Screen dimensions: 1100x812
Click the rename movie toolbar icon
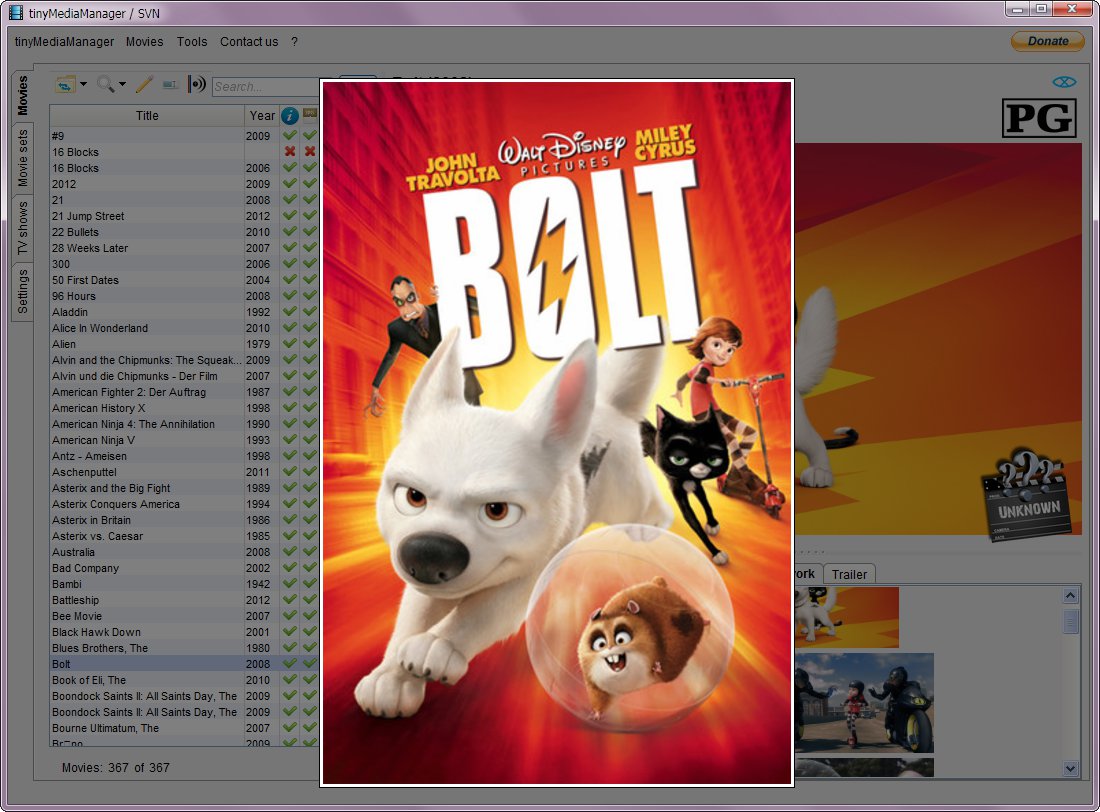170,85
